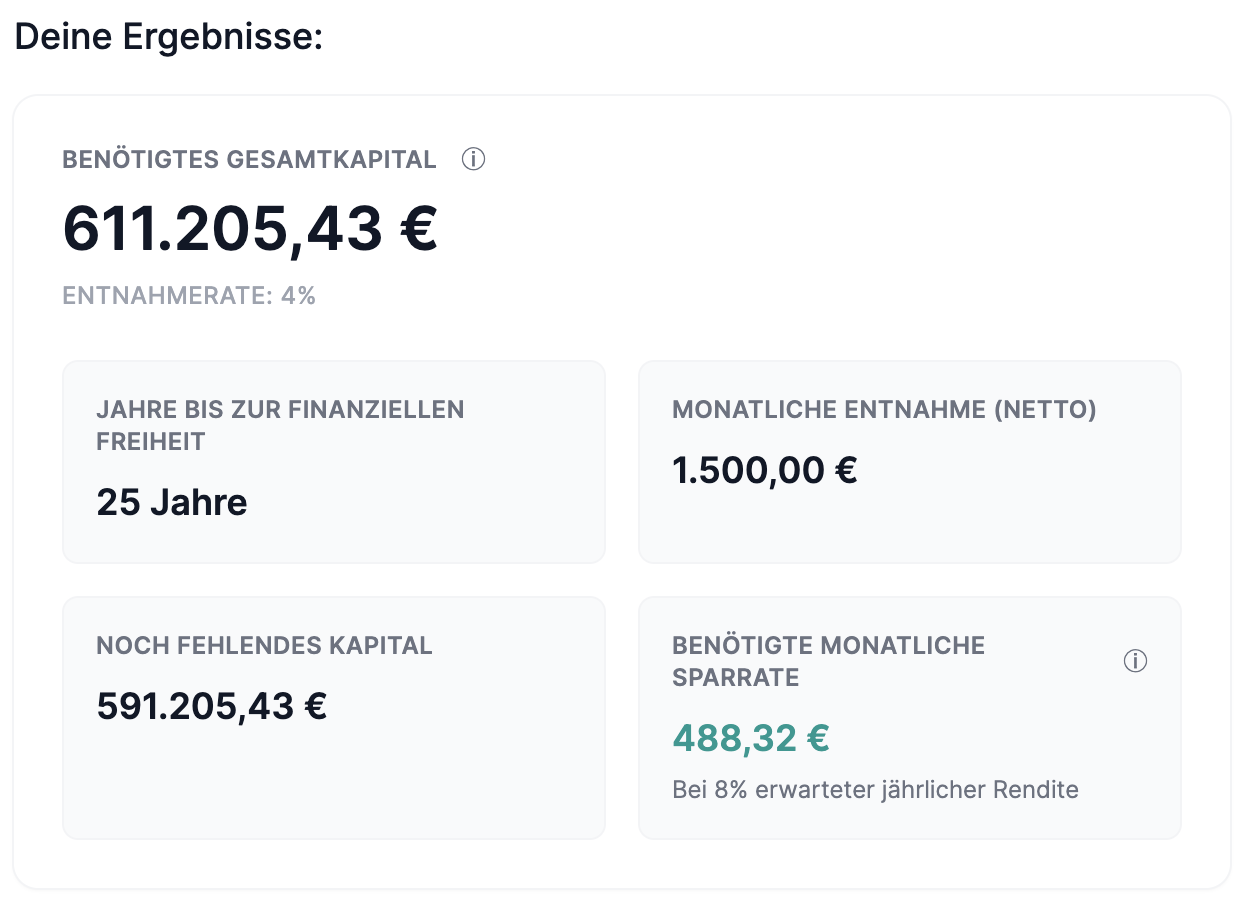Click blank area right of the 611.205,43 € total
Viewport: 1248px width, 904px height.
tap(800, 228)
